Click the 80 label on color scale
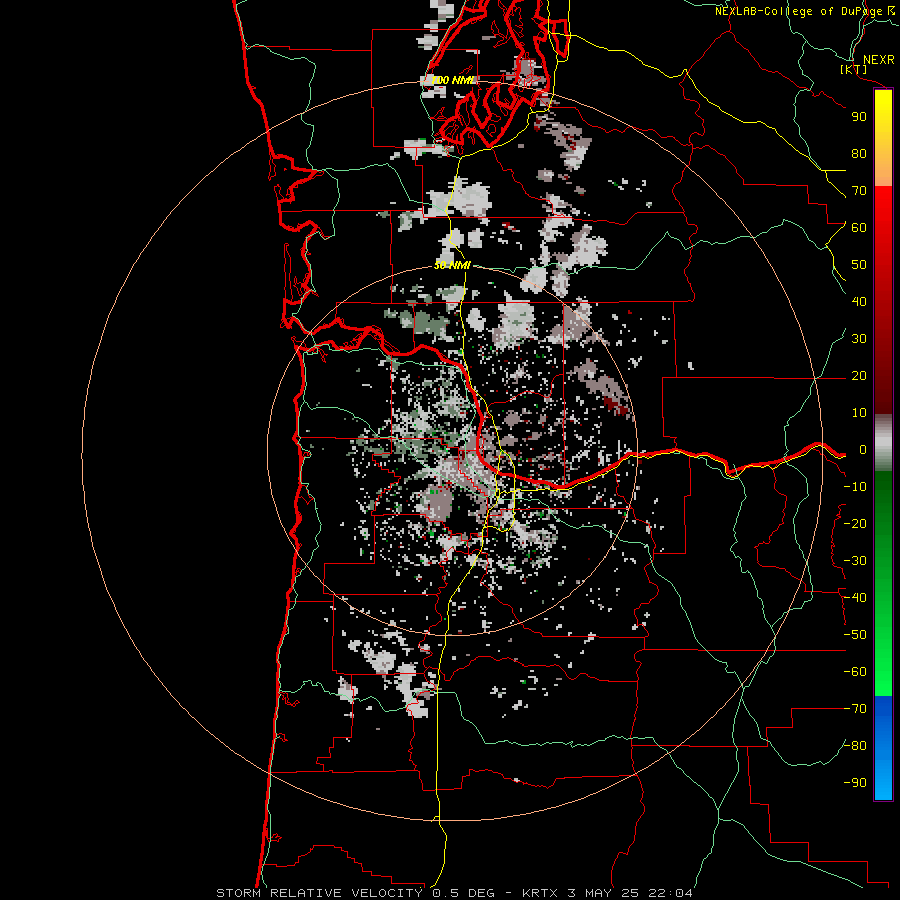Viewport: 900px width, 900px height. tap(859, 153)
